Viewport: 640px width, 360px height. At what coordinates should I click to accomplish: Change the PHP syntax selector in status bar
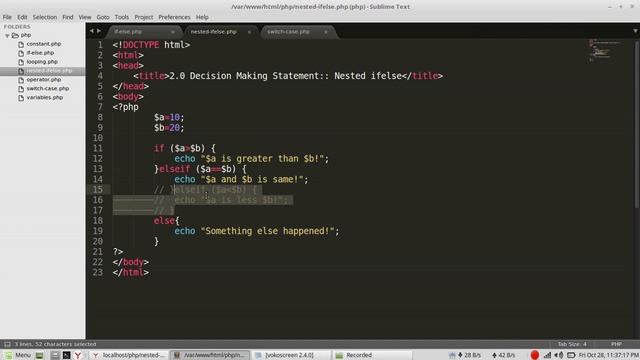(x=616, y=344)
